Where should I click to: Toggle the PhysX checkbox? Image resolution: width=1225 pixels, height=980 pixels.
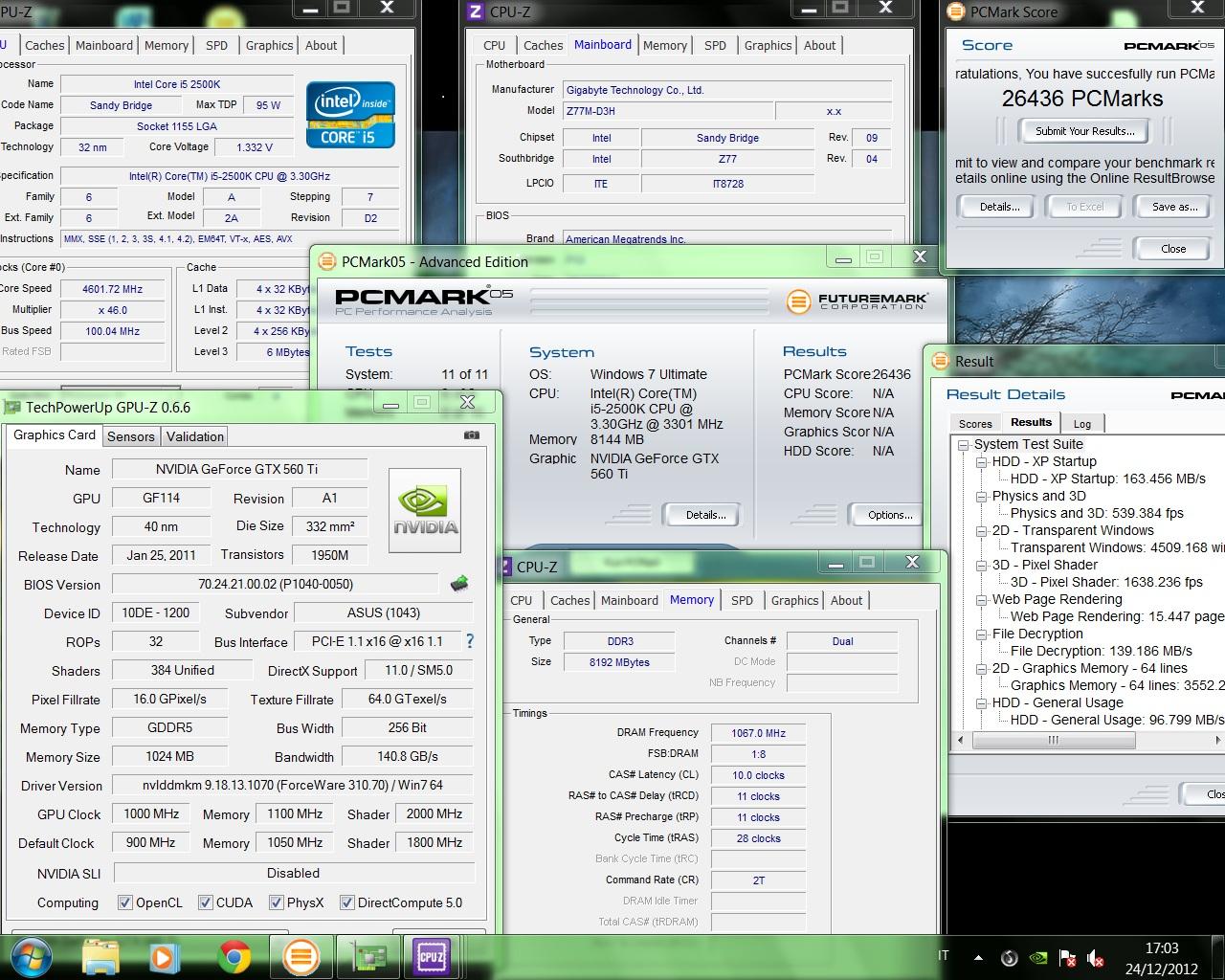[x=276, y=902]
